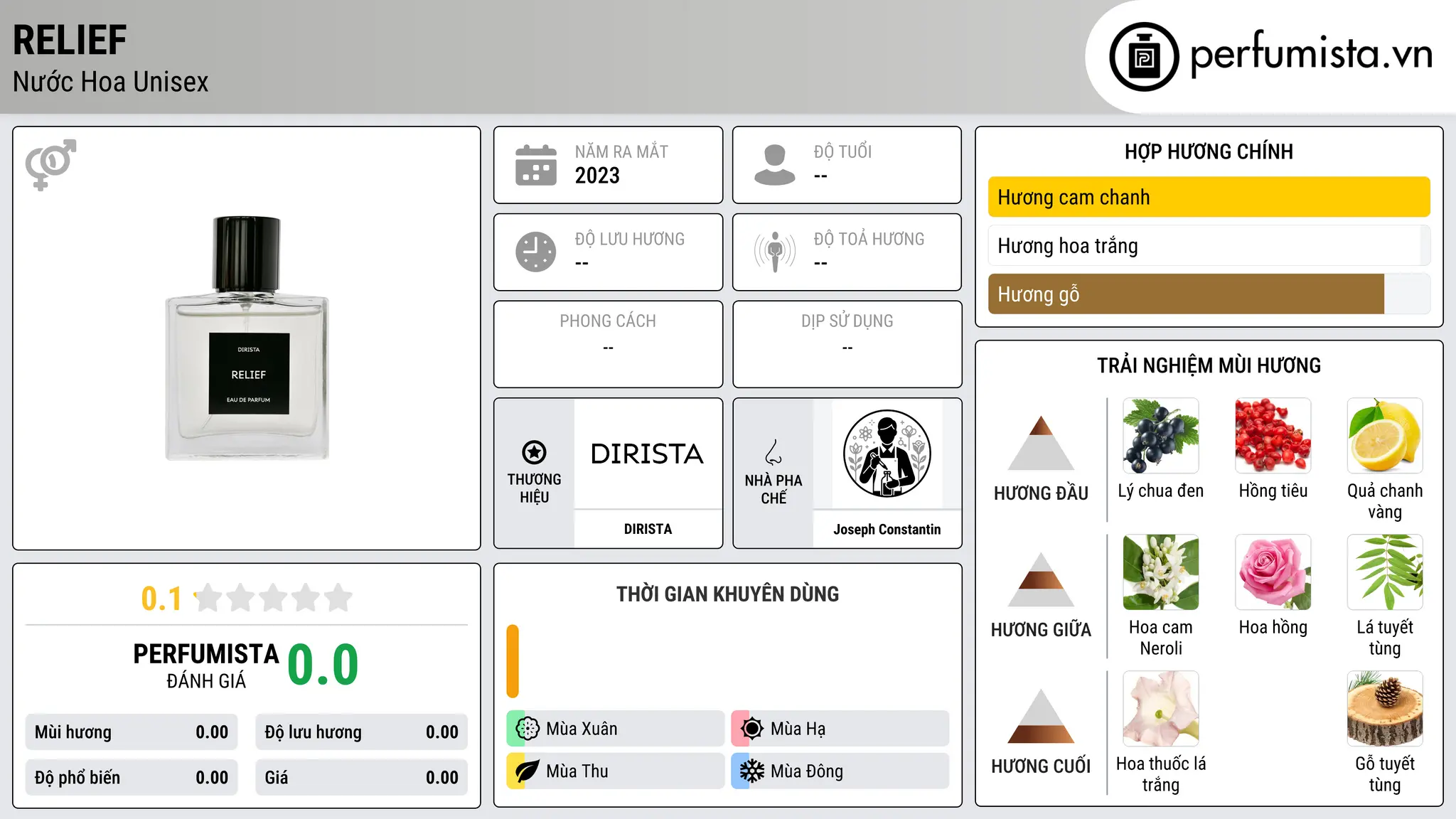Click the Hương đầu pyramid icon

tap(1041, 443)
